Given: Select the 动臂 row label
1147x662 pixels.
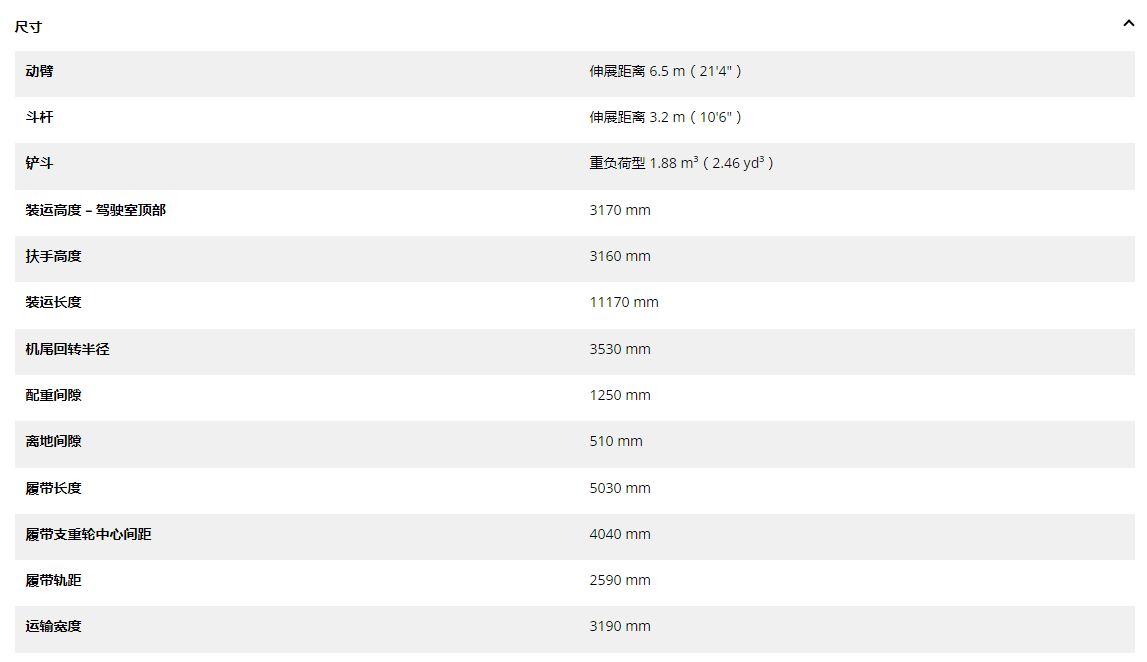Looking at the screenshot, I should pyautogui.click(x=40, y=71).
